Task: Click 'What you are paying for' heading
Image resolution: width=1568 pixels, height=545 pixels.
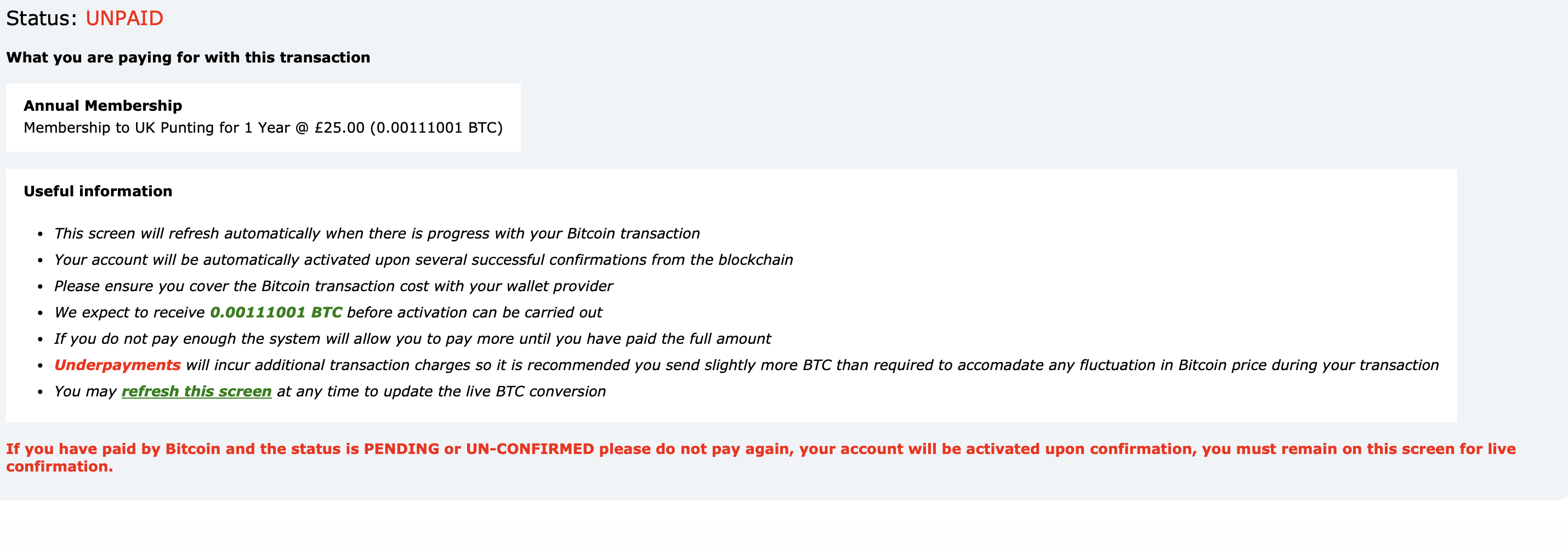Action: click(188, 57)
